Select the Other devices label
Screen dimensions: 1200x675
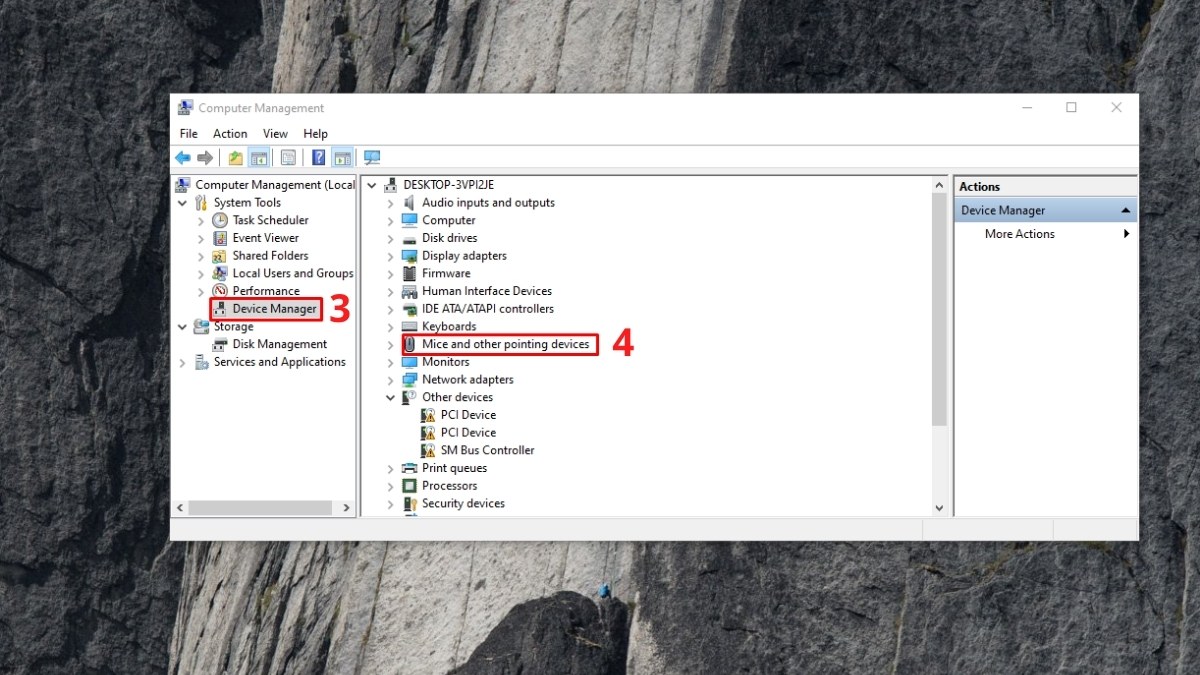pos(457,397)
